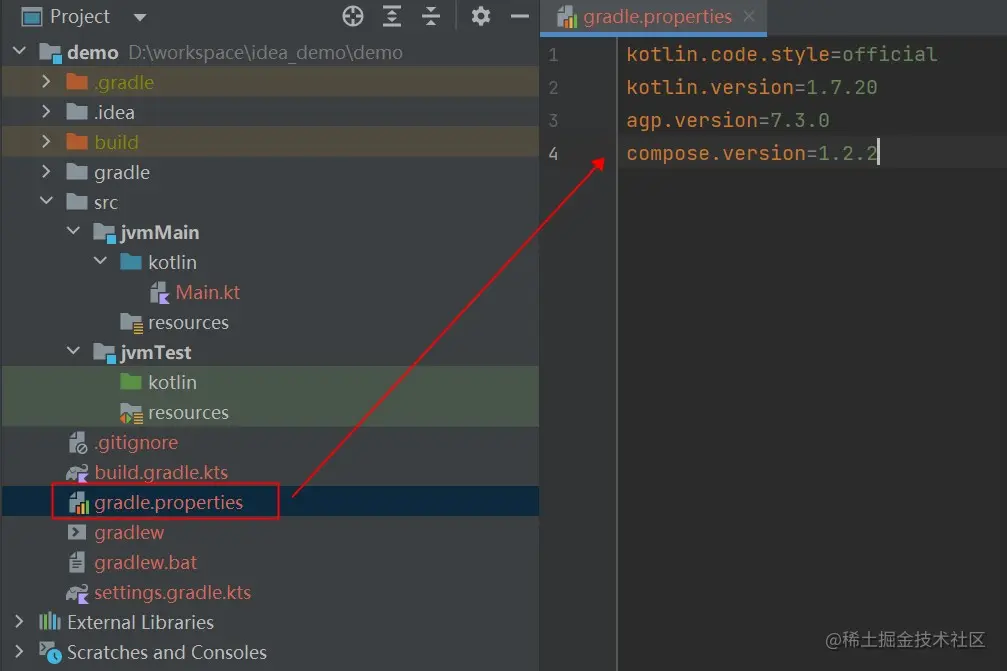Click line number 1 in gutter
Screen dimensions: 1007x671
point(553,55)
